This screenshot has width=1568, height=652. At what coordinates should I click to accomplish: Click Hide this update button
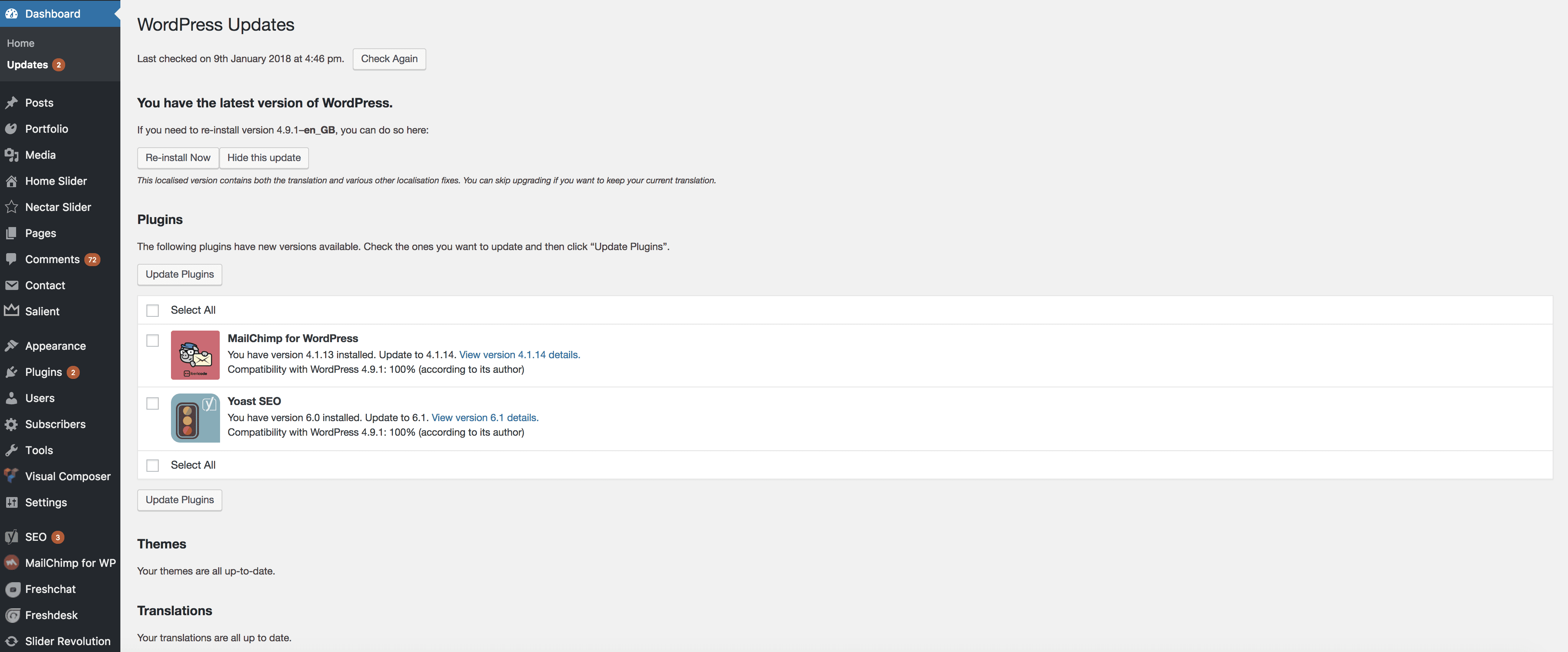[264, 158]
